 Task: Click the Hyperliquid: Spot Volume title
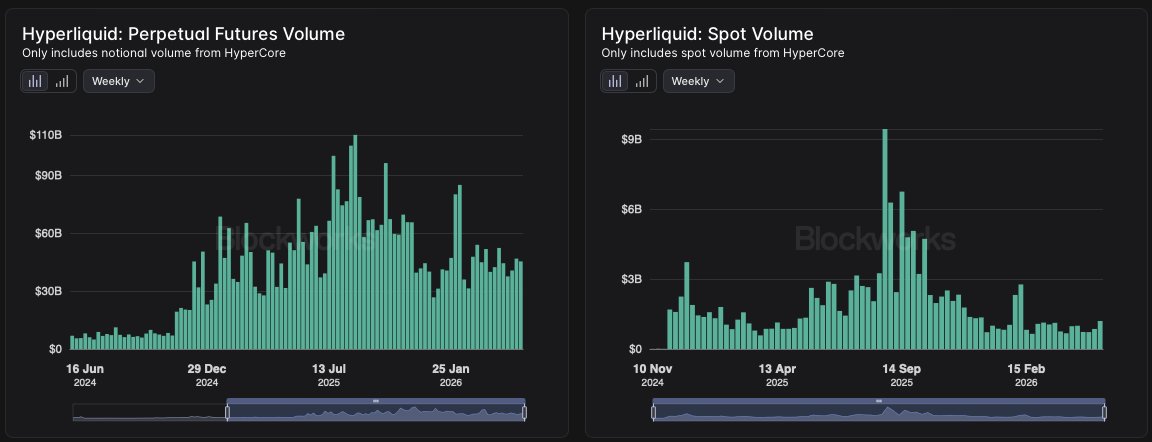pos(707,34)
